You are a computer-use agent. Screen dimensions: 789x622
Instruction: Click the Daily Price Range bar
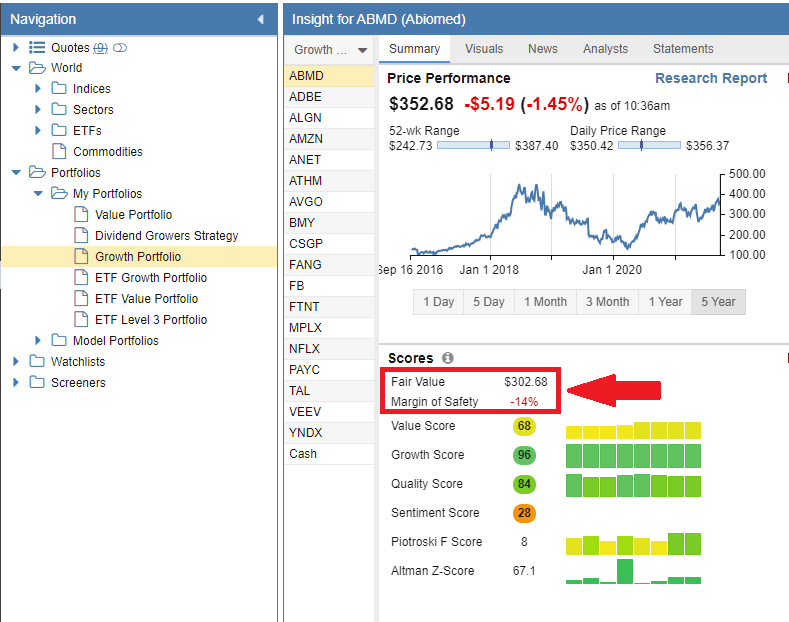(649, 145)
